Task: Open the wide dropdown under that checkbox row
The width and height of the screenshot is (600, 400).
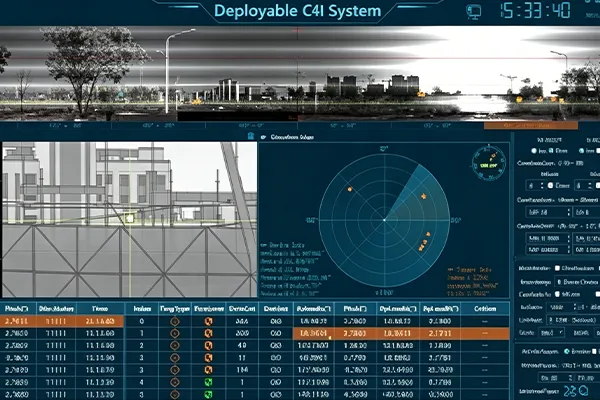Action: 577,282
